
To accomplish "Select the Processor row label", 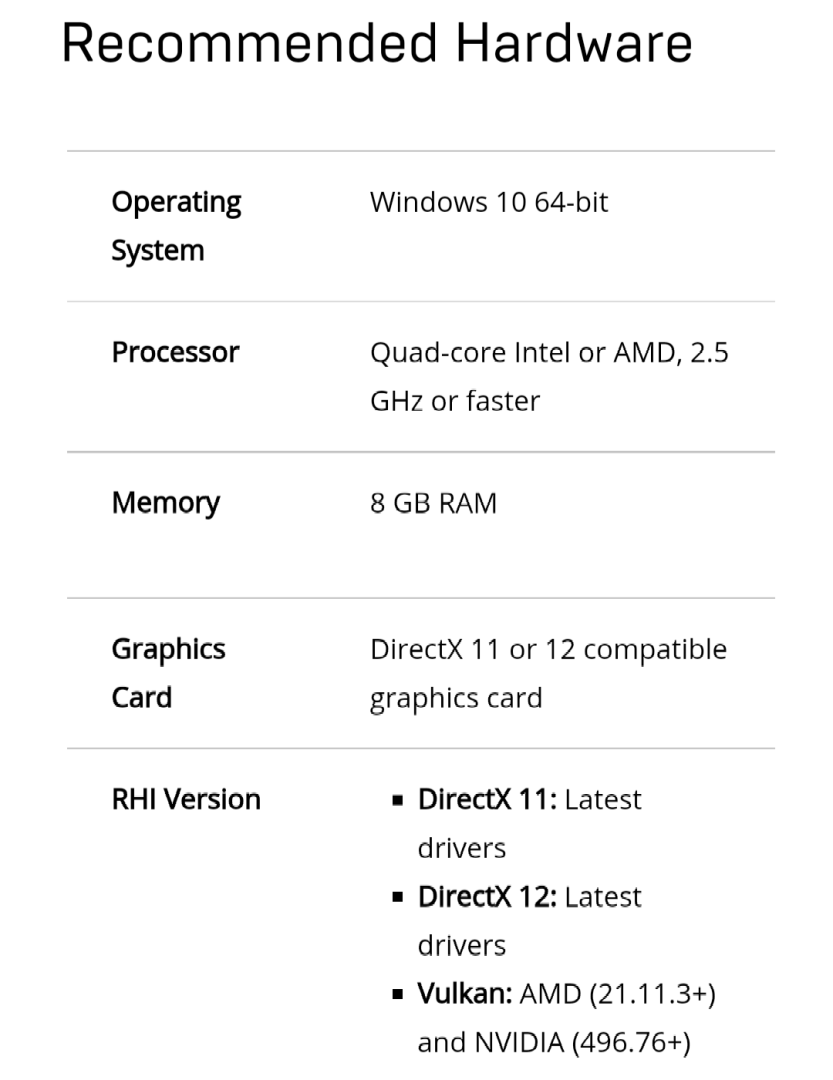I will (175, 353).
